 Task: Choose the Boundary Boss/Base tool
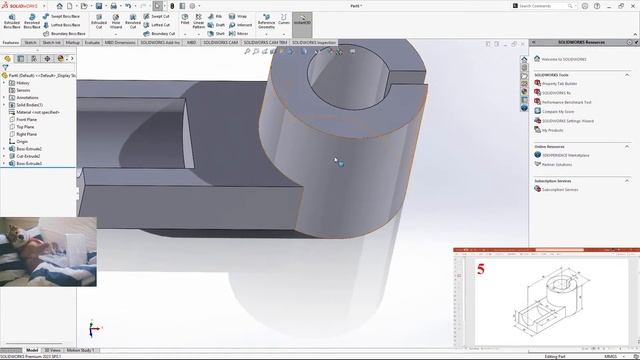point(64,34)
